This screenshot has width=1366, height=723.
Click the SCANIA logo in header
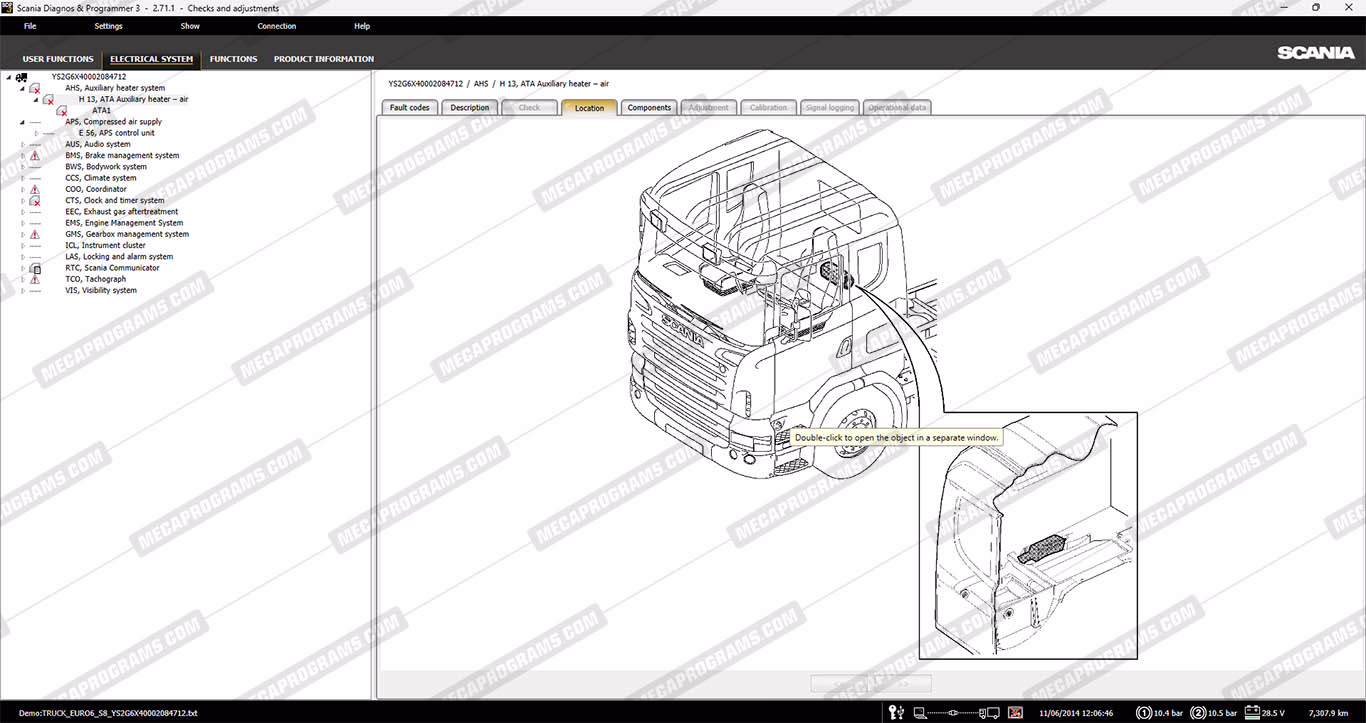point(1315,53)
